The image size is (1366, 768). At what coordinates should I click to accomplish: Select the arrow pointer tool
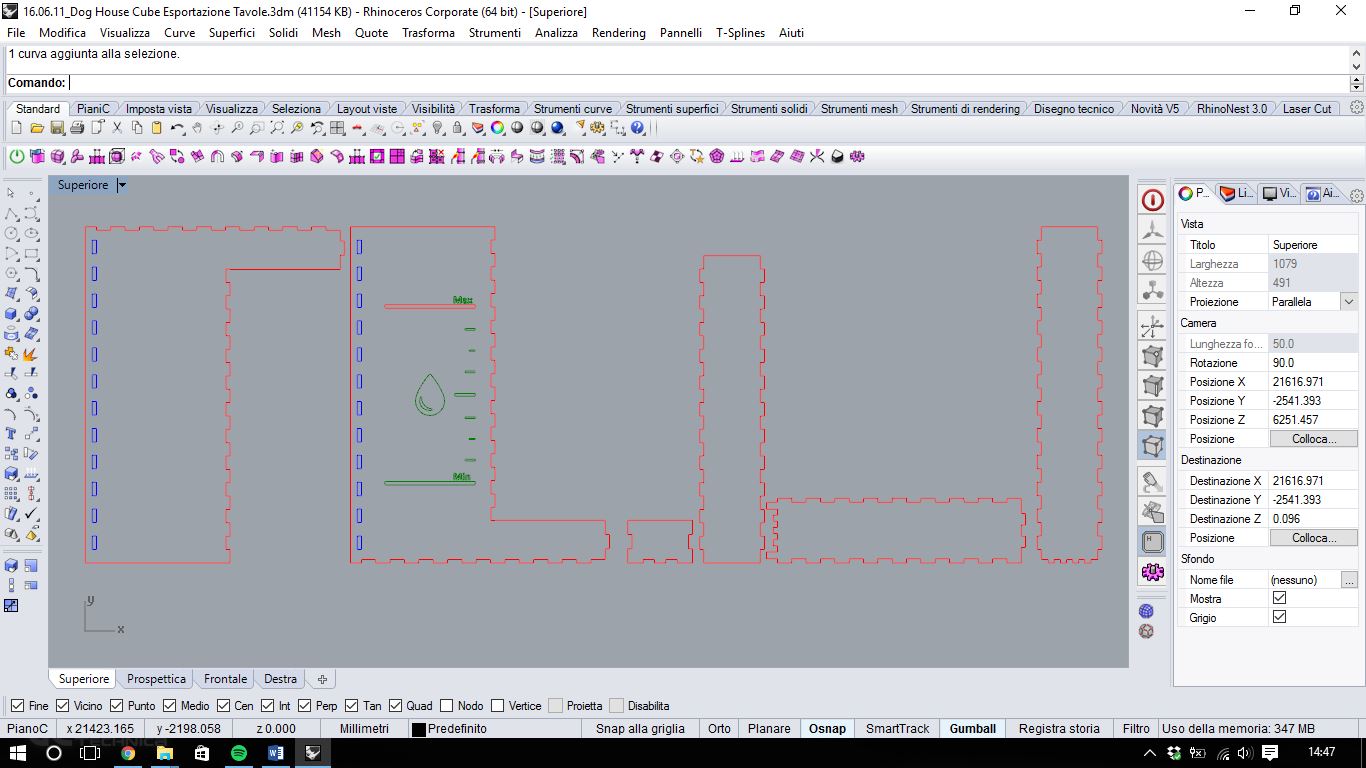pos(11,193)
